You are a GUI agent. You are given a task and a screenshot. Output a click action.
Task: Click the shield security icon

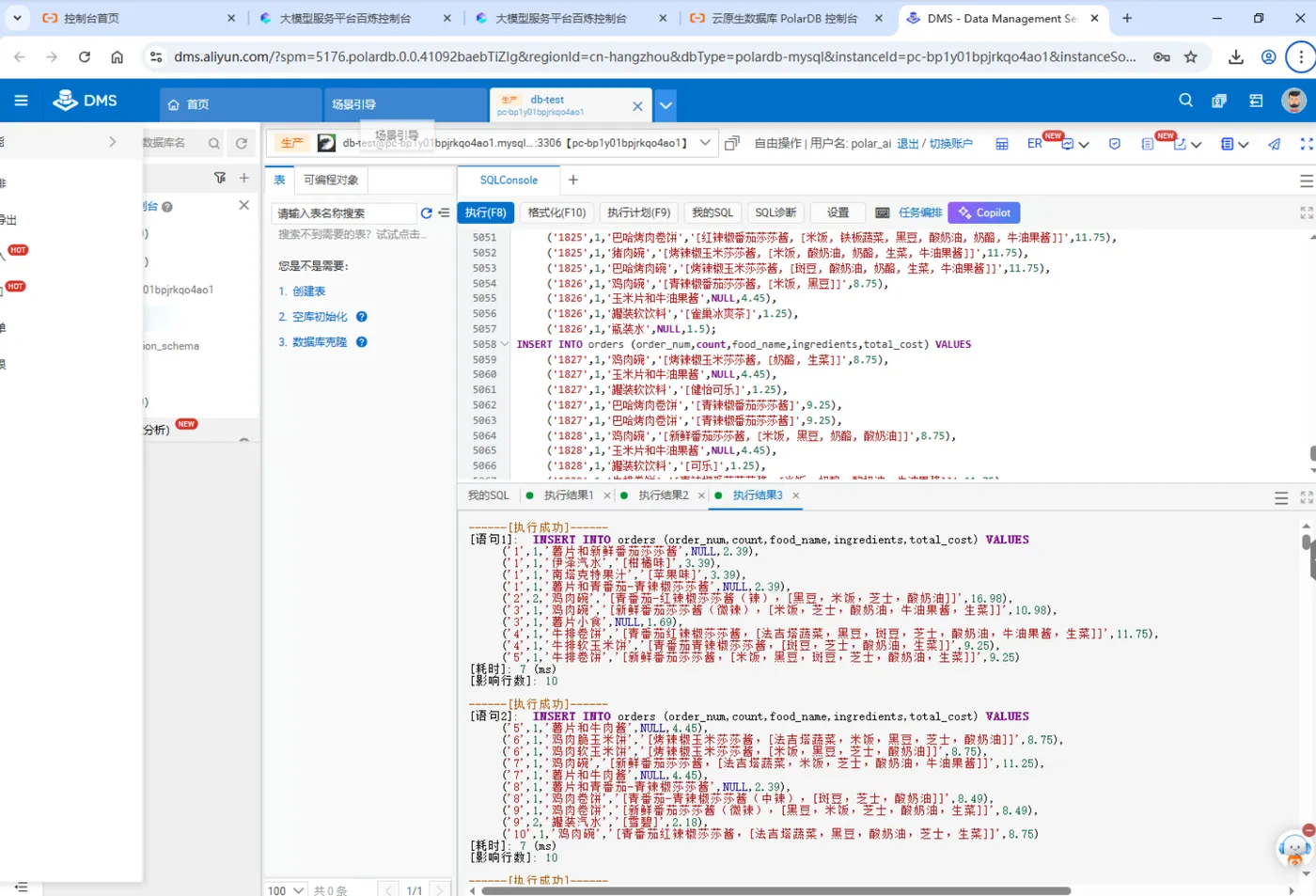point(1115,144)
